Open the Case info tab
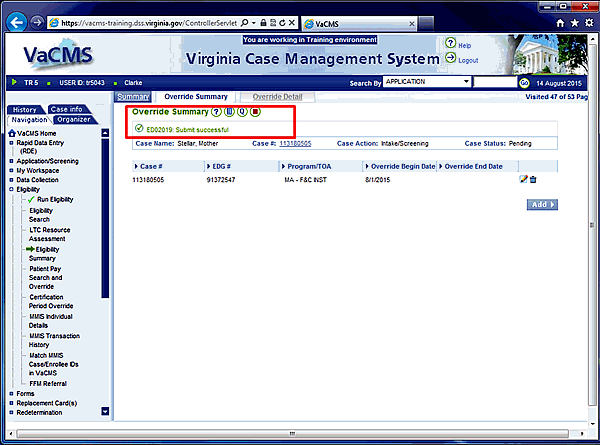Screen dimensions: 600x445 point(67,109)
